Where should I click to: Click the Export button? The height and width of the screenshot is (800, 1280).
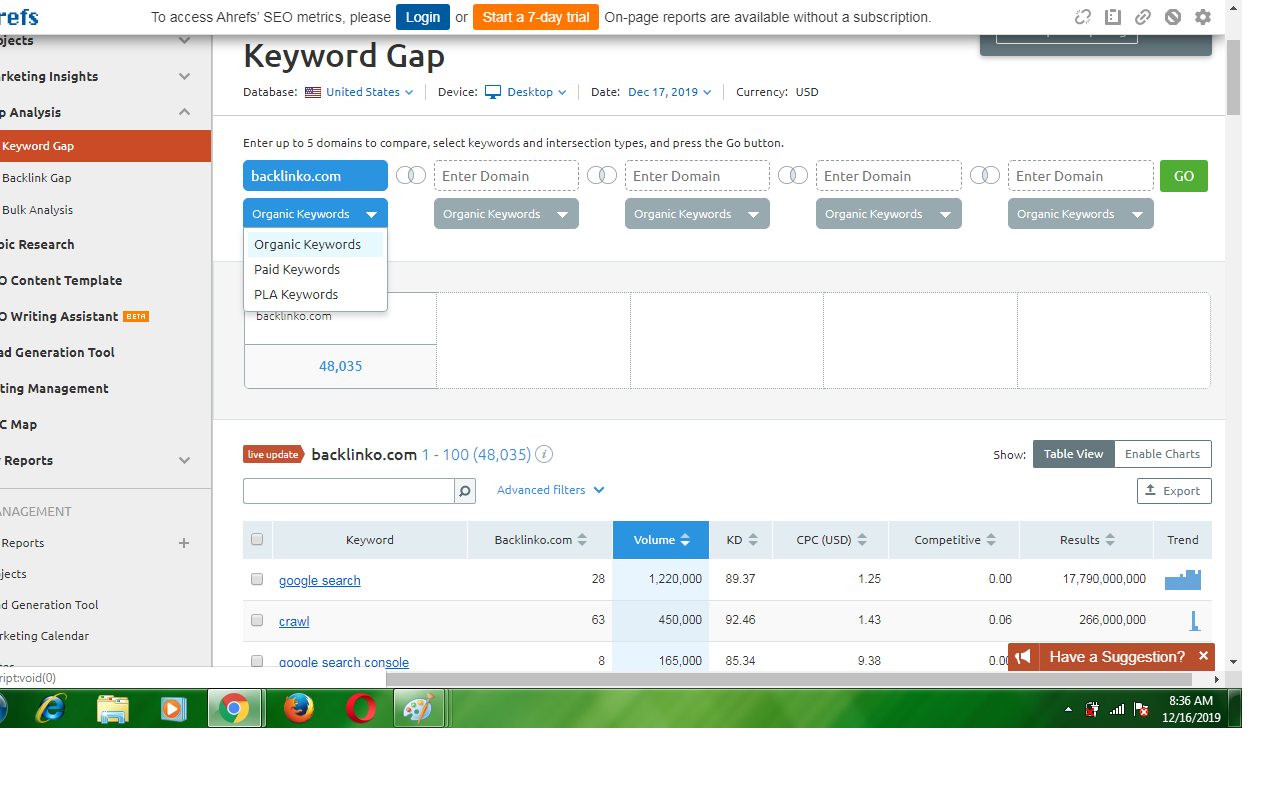point(1174,491)
